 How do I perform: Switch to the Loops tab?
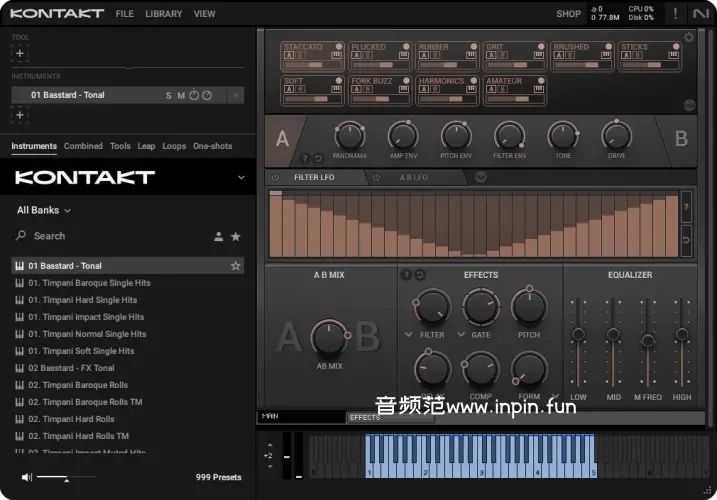click(x=174, y=146)
